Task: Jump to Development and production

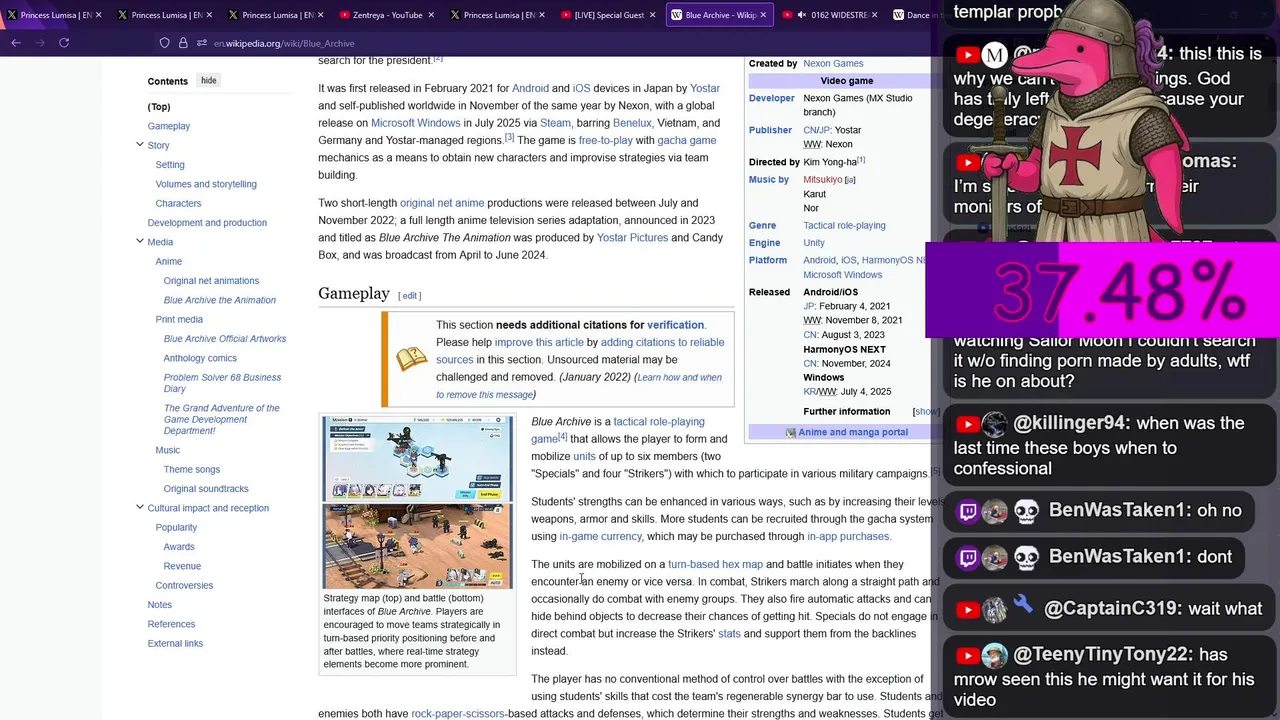Action: pos(207,223)
